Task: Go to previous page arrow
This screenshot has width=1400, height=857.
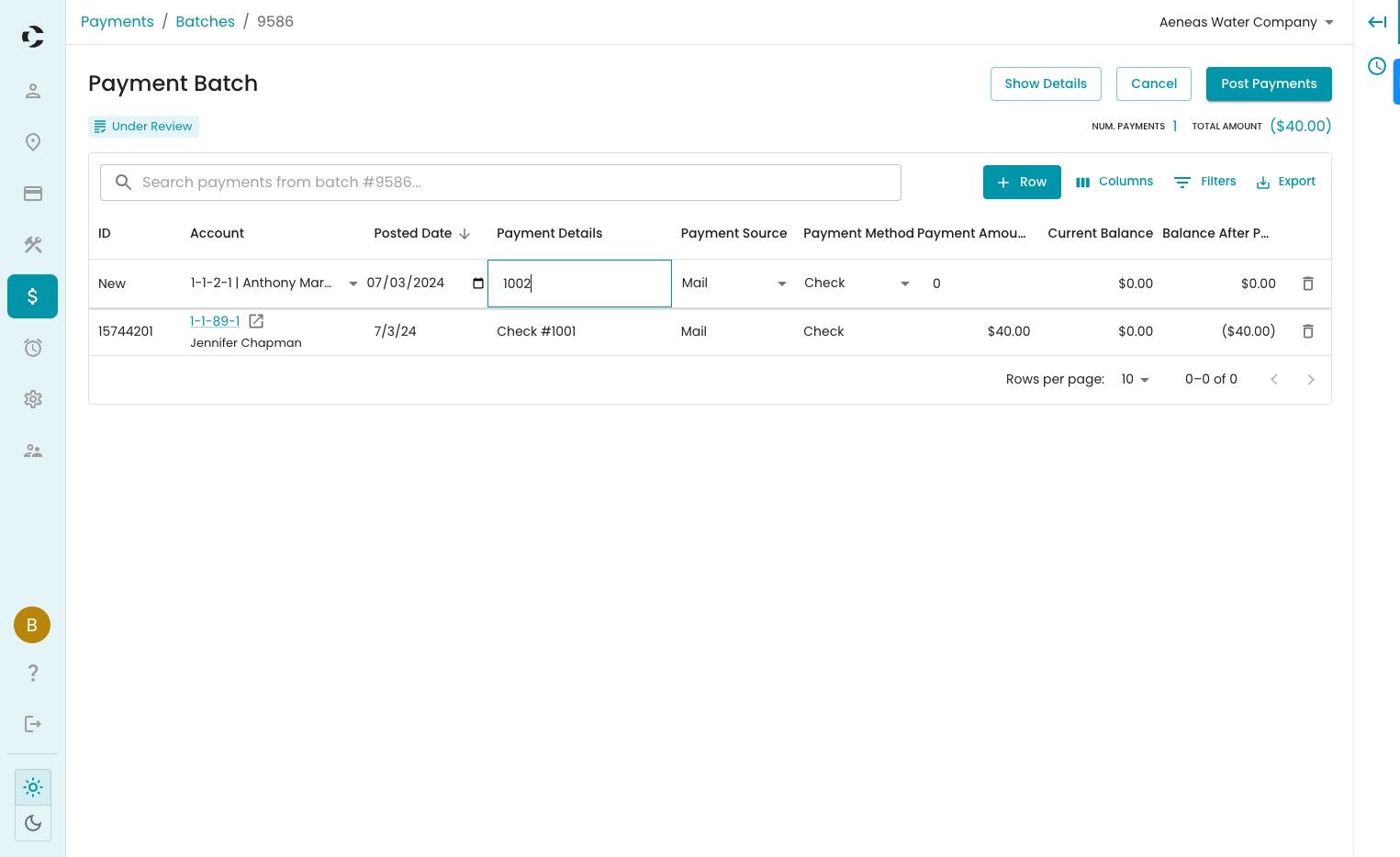Action: click(x=1274, y=379)
